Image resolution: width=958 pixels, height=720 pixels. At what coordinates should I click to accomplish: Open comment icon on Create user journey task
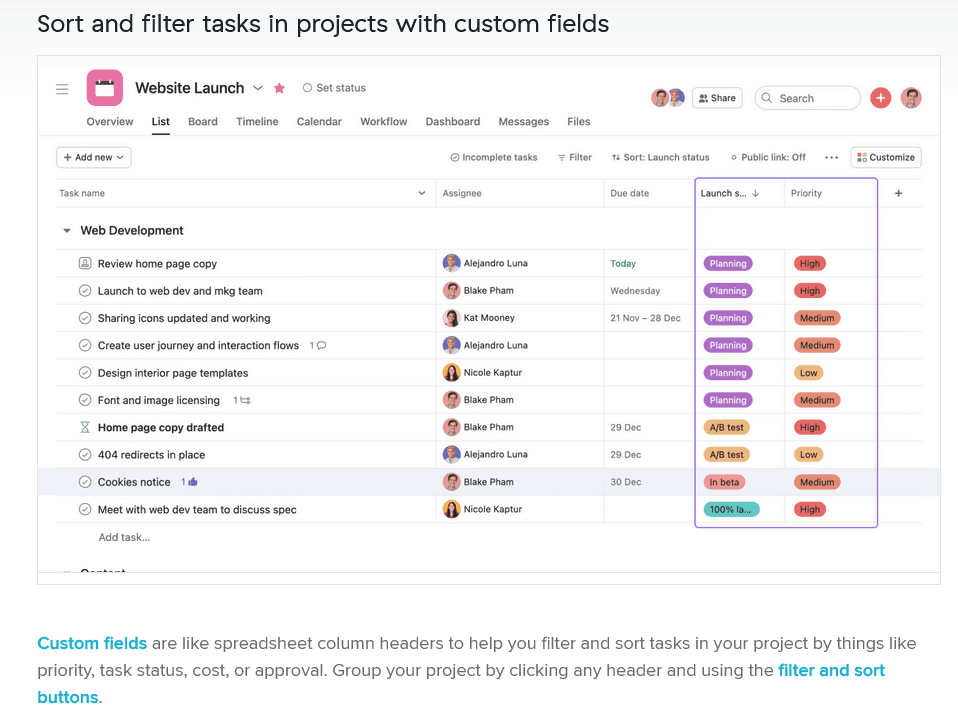(321, 346)
